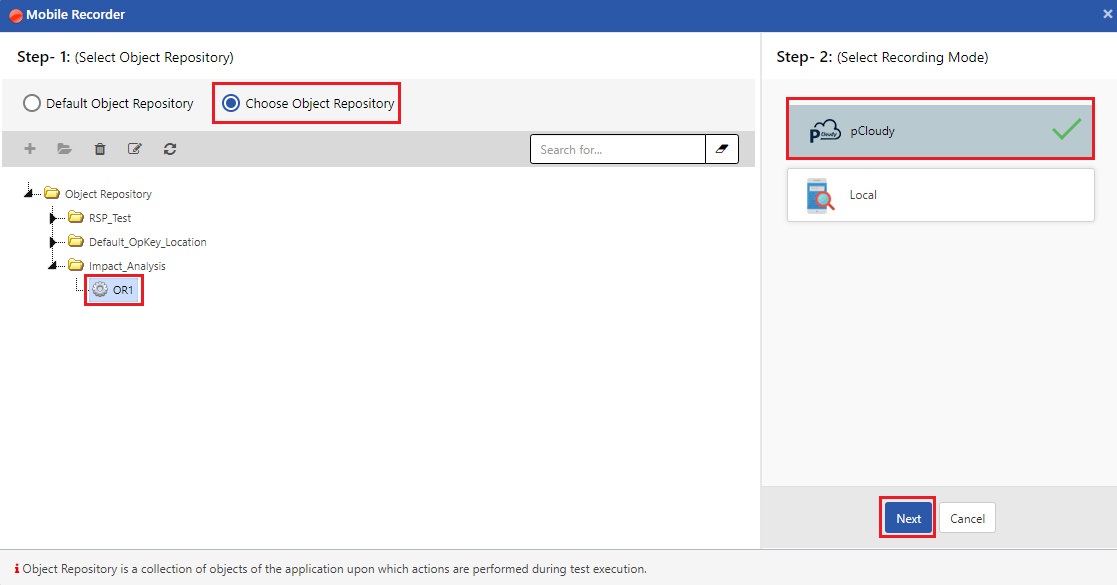Click the eraser clear-search icon
Screen dimensions: 1117x585
(722, 149)
